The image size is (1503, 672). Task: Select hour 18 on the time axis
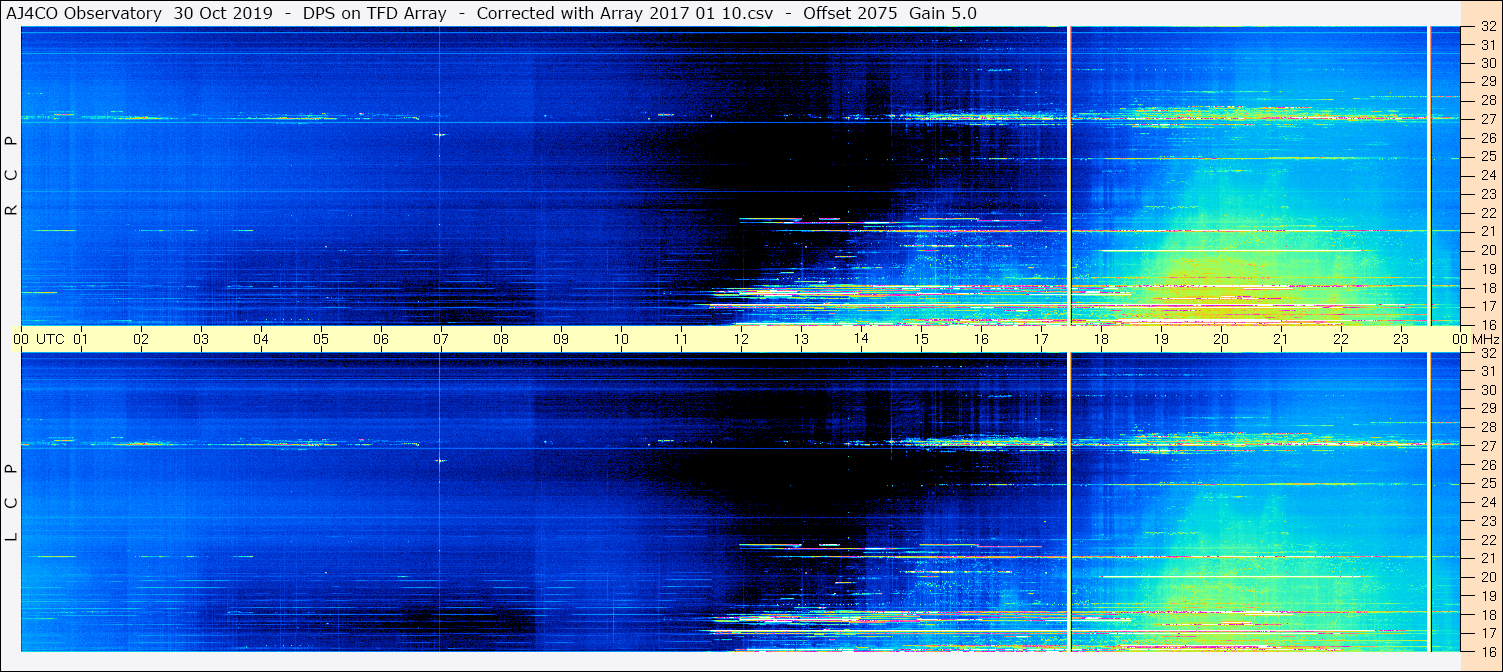tap(1101, 339)
